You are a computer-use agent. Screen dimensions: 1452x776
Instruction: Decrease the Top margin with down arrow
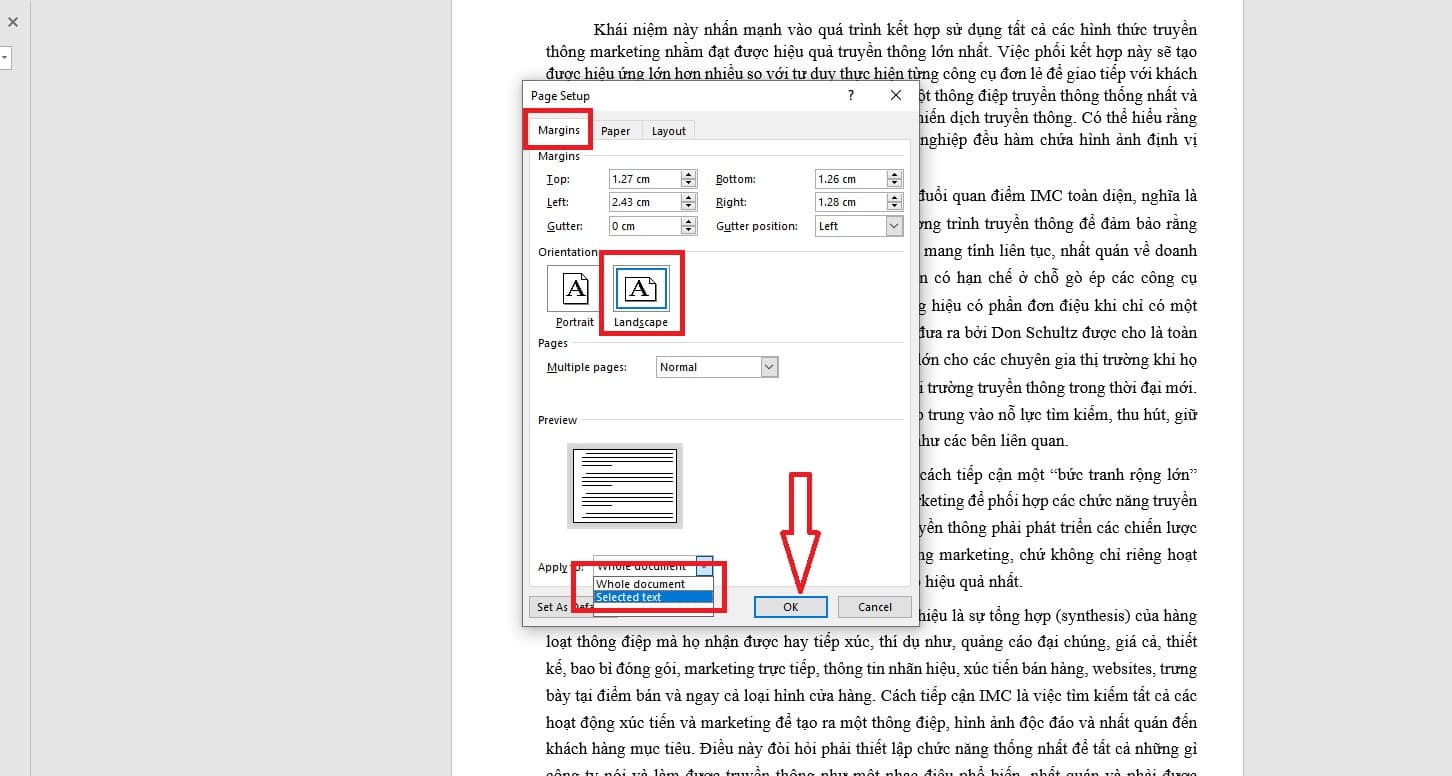688,184
